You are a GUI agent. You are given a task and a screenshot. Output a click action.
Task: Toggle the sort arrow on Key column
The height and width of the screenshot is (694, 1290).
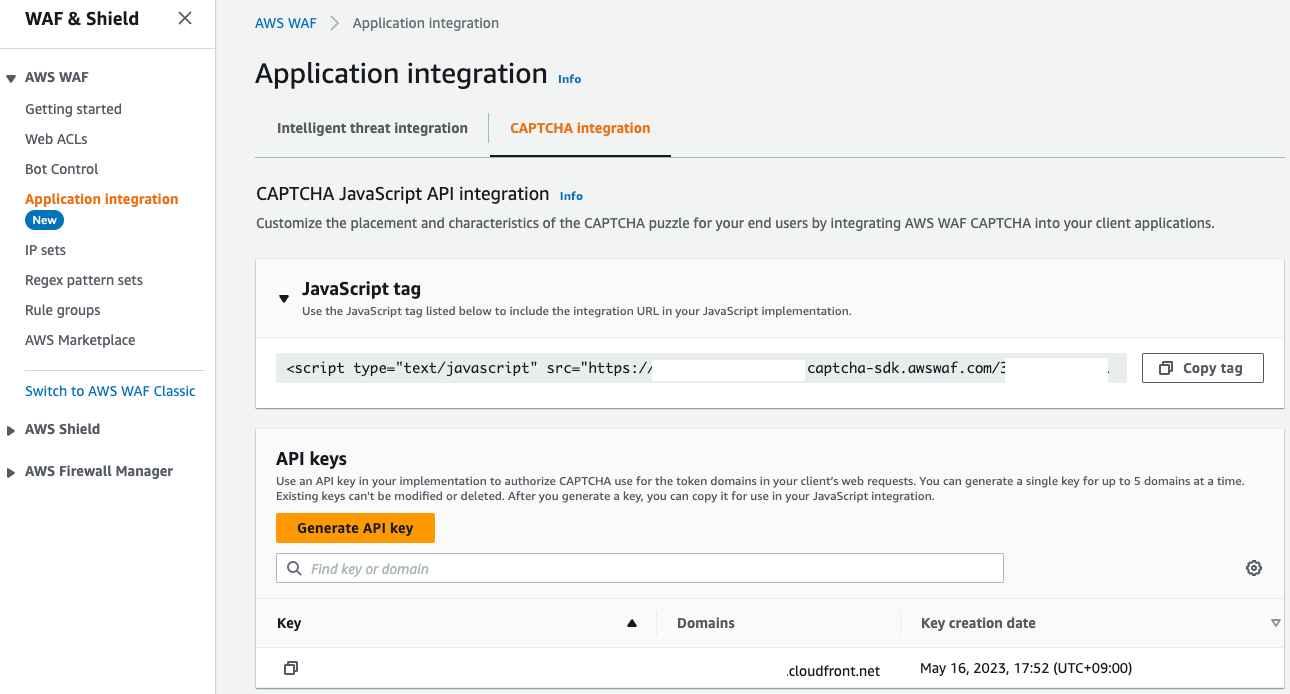coord(632,622)
